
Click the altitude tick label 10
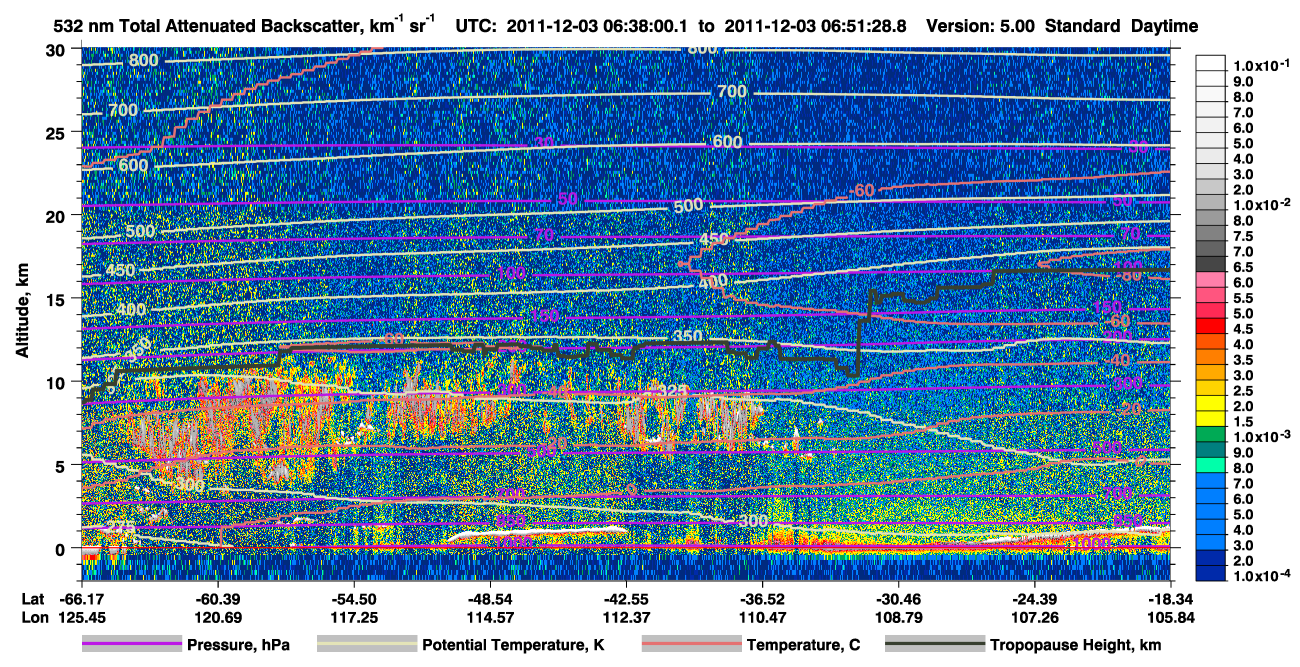click(55, 382)
